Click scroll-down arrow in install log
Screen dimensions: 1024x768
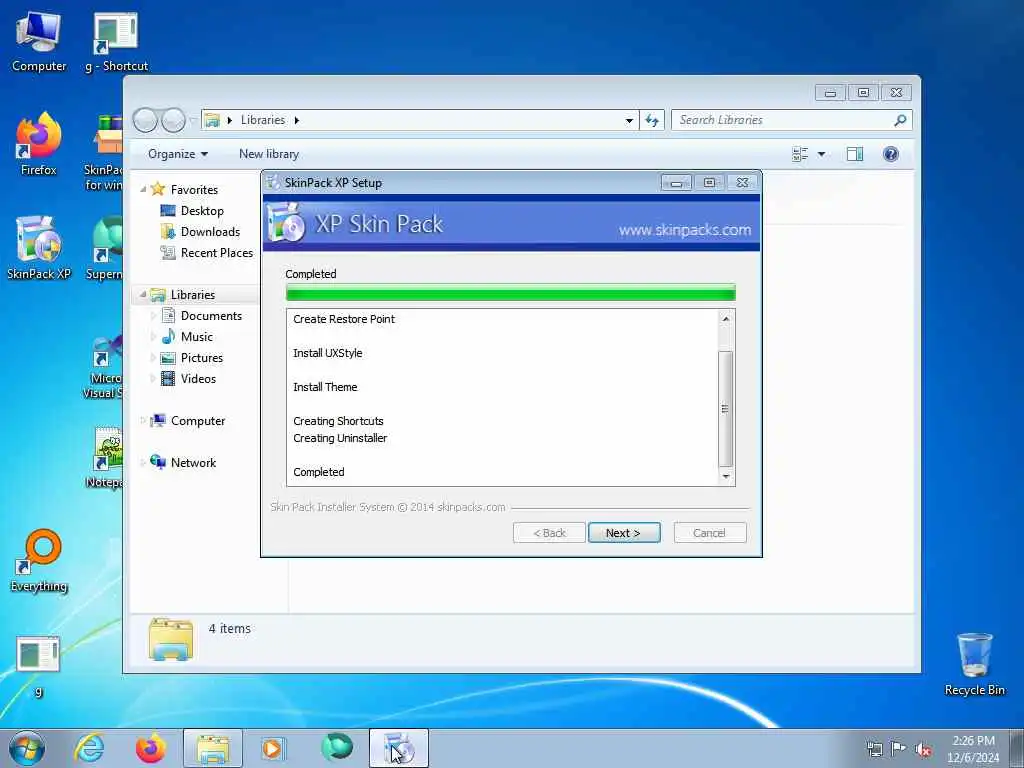pyautogui.click(x=726, y=477)
